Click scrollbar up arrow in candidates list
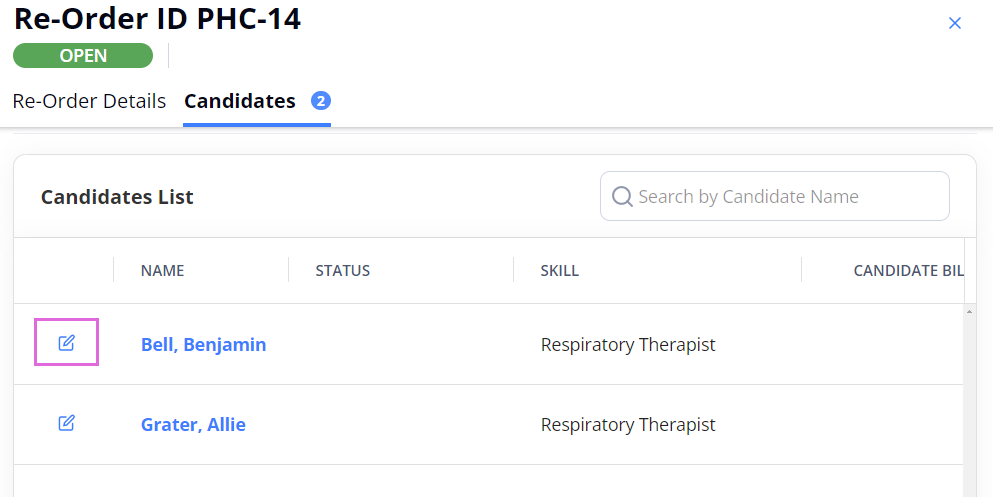Screen dimensions: 993x497 coord(969,311)
